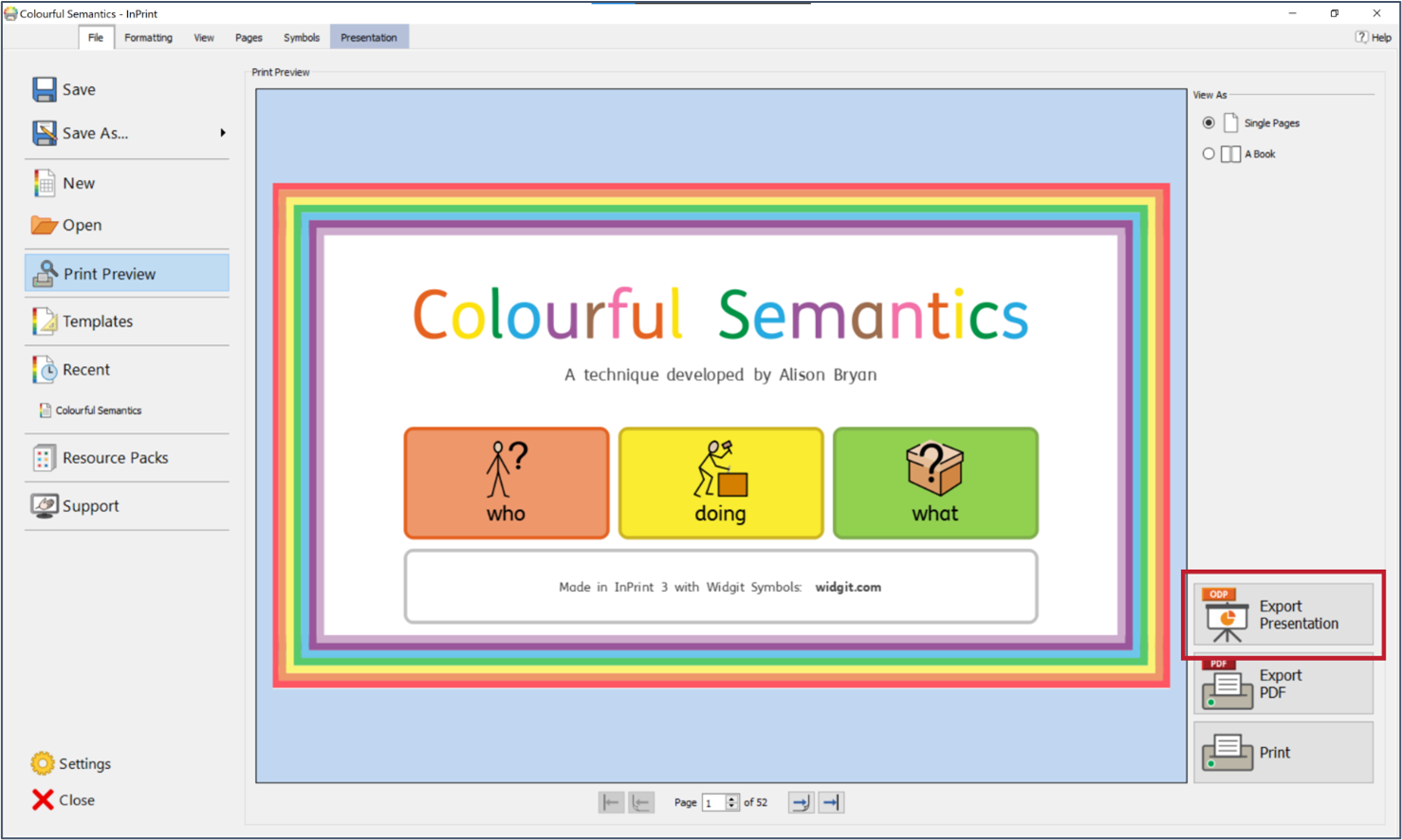Go to the next page arrow
This screenshot has width=1402, height=840.
point(801,803)
